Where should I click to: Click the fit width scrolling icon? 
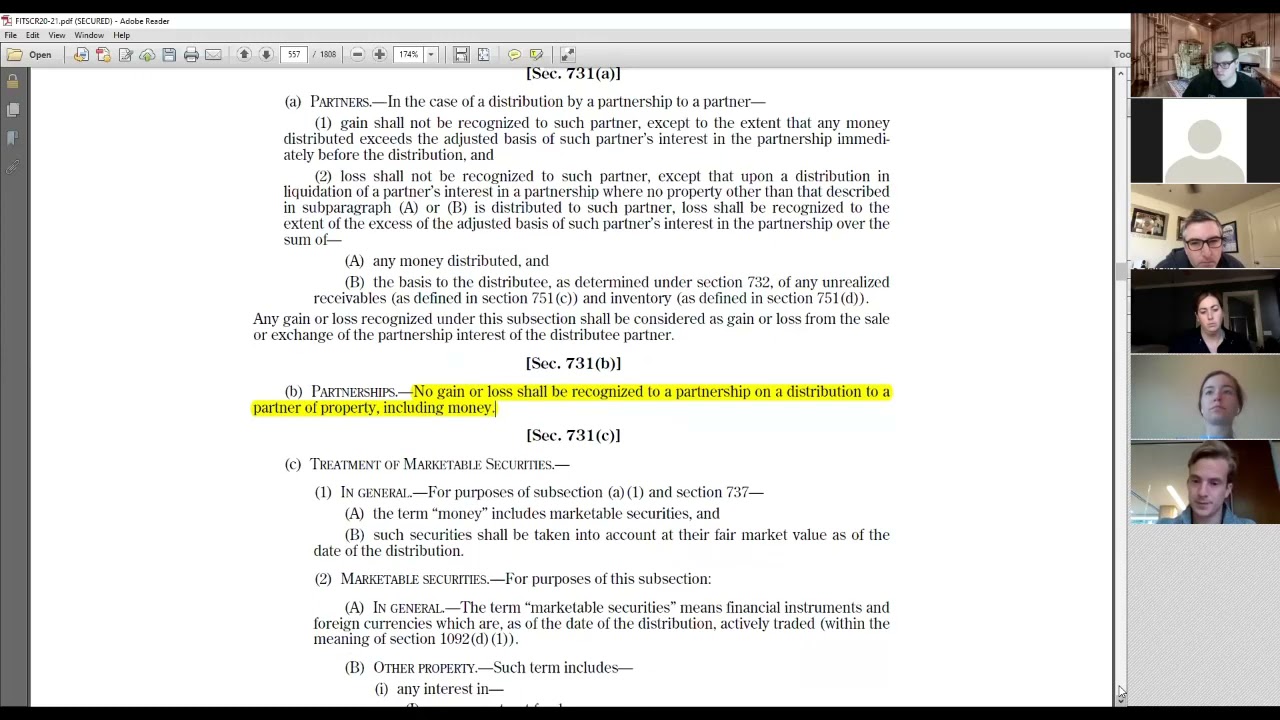click(461, 54)
